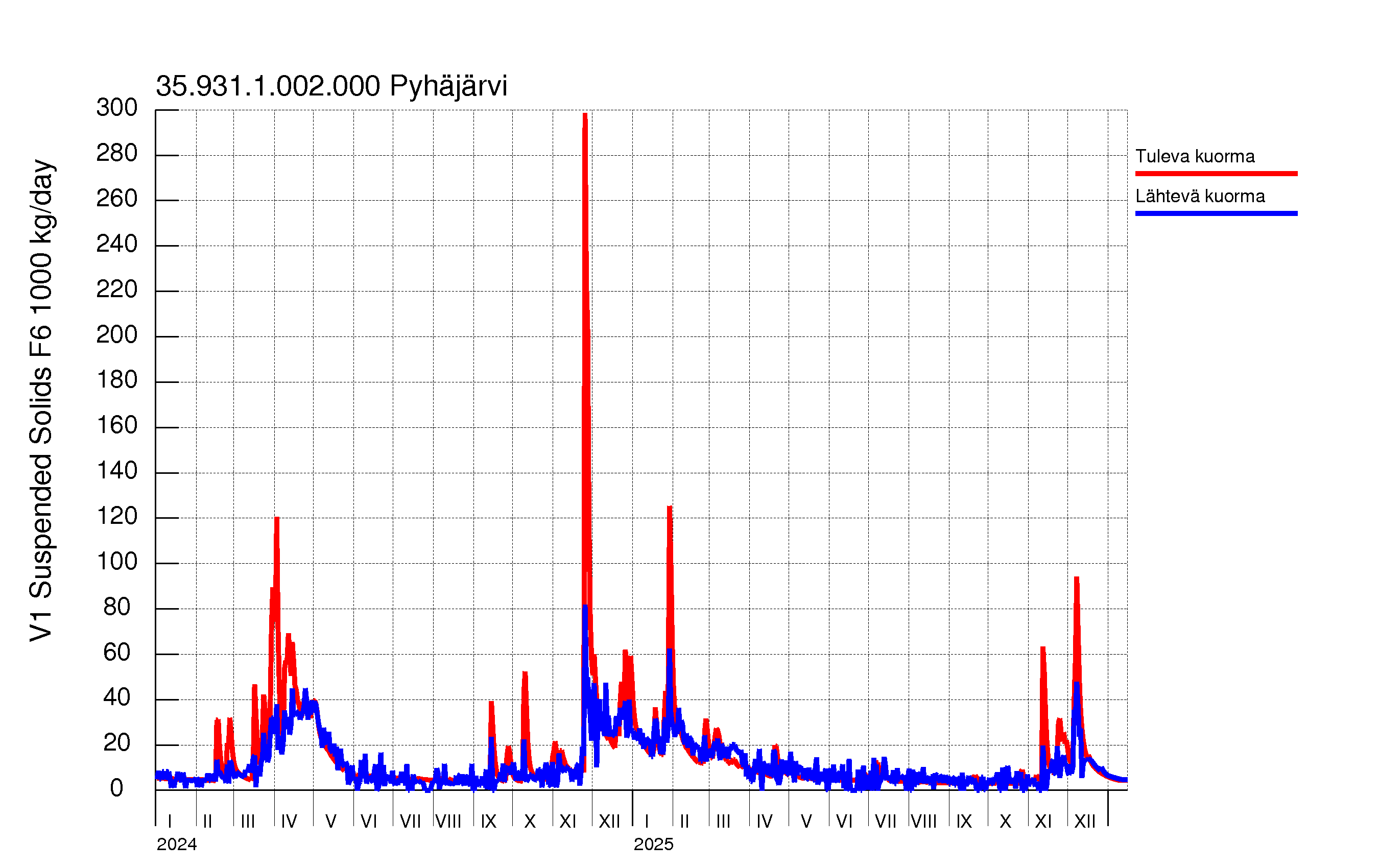Click the month VI label in 2024
The height and width of the screenshot is (868, 1379).
tap(369, 822)
